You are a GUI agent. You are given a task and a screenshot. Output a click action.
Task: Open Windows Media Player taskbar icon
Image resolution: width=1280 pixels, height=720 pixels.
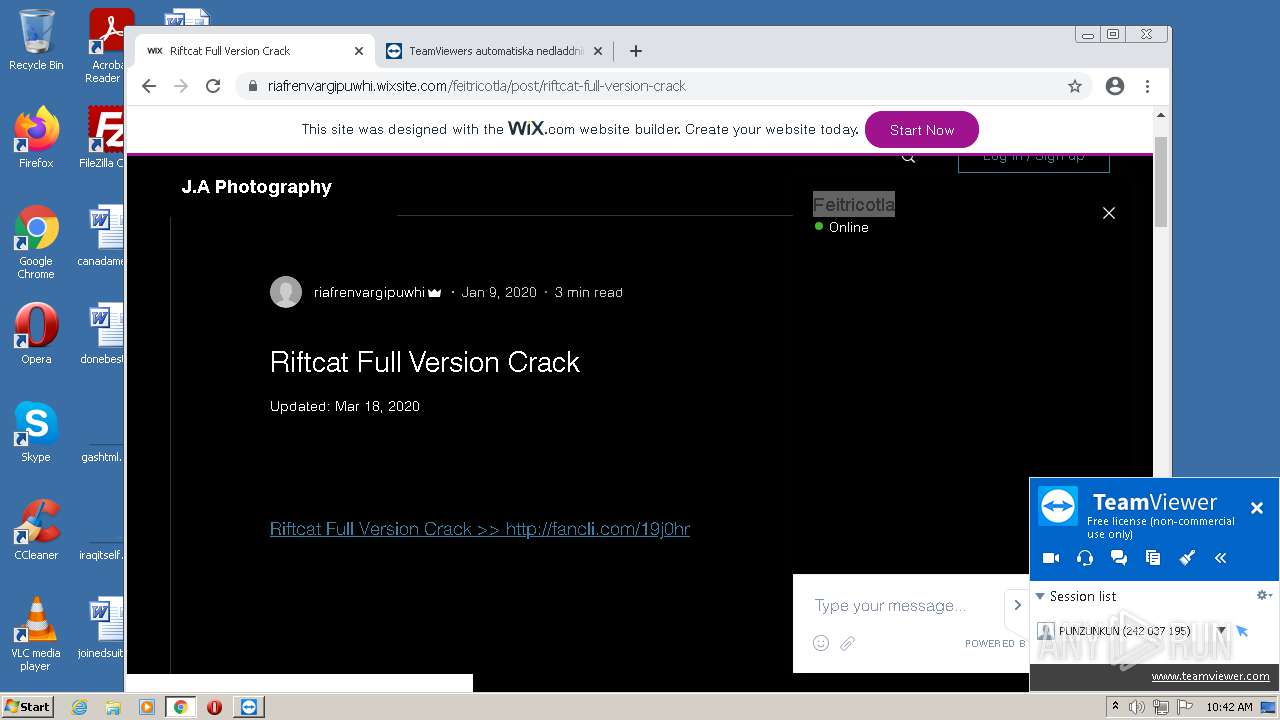147,707
